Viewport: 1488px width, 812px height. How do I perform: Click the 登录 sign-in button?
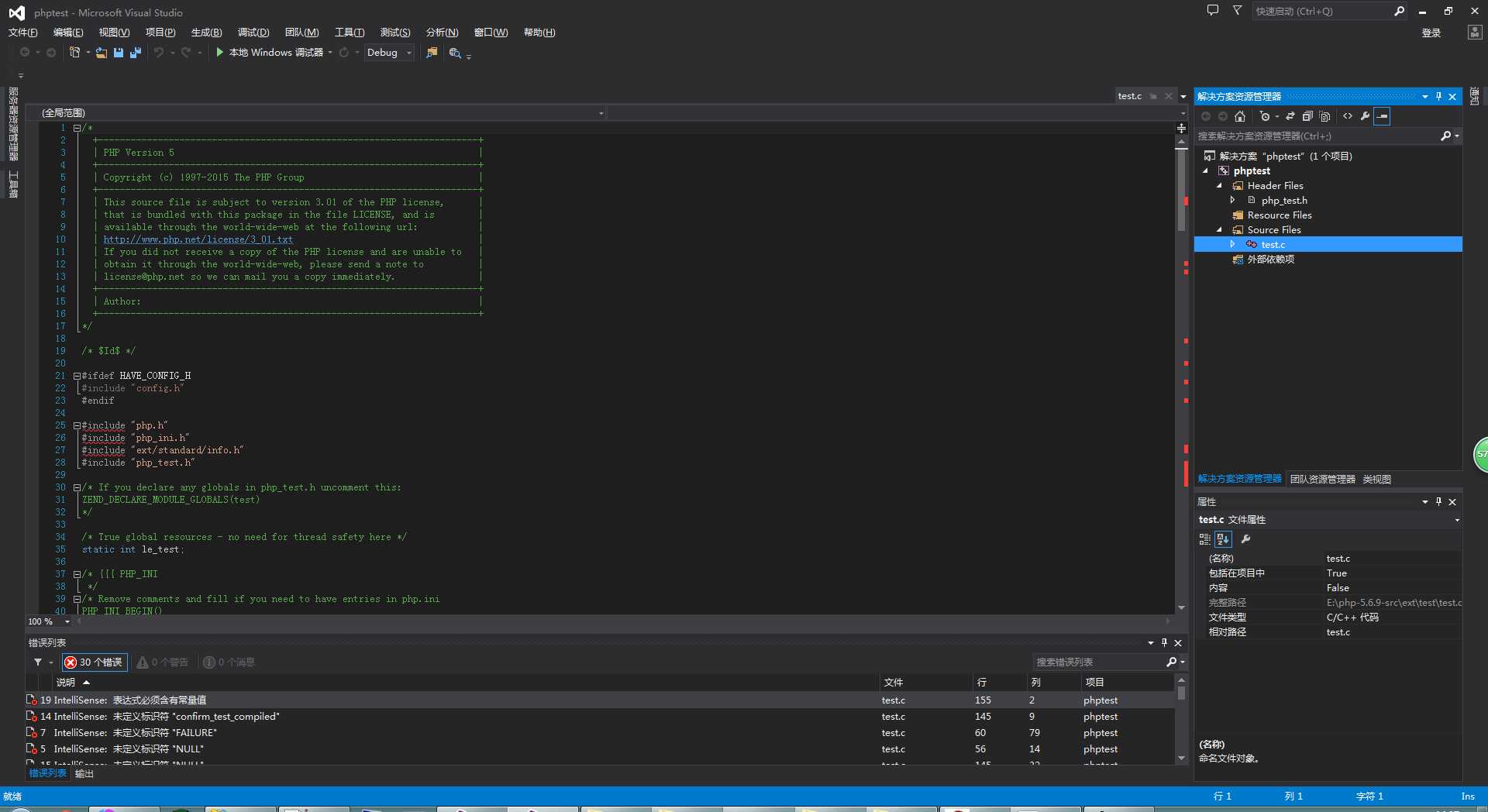click(1431, 33)
